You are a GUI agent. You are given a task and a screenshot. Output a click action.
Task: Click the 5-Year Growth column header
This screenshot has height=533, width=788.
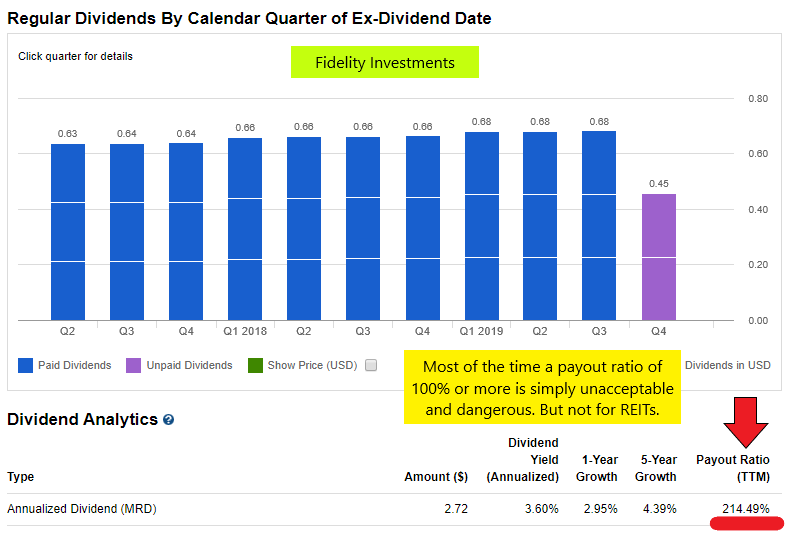(x=655, y=468)
